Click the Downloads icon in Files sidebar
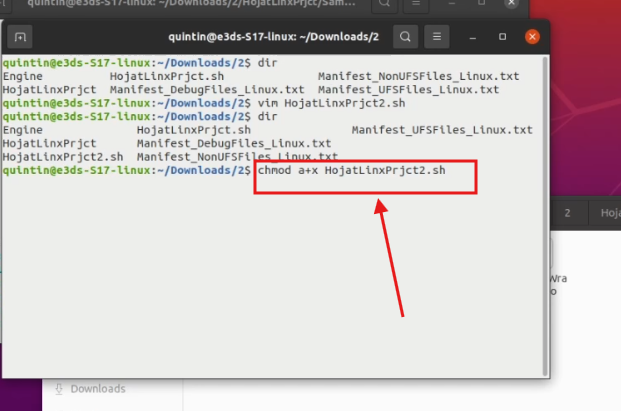 pyautogui.click(x=59, y=389)
